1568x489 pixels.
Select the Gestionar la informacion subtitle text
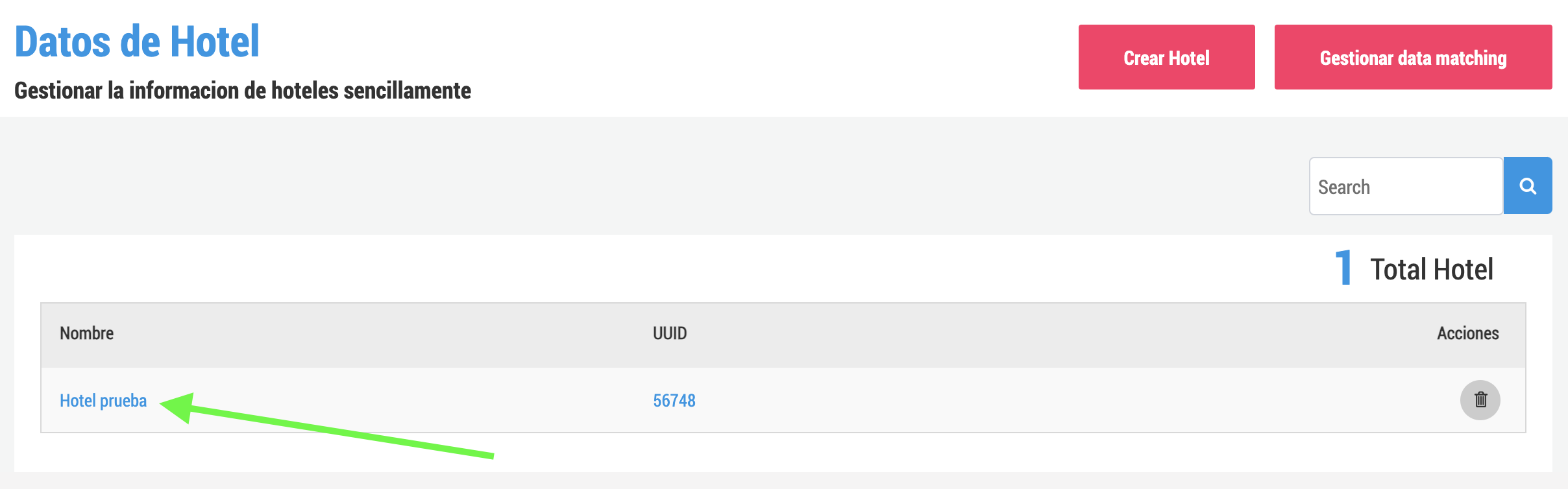point(243,91)
